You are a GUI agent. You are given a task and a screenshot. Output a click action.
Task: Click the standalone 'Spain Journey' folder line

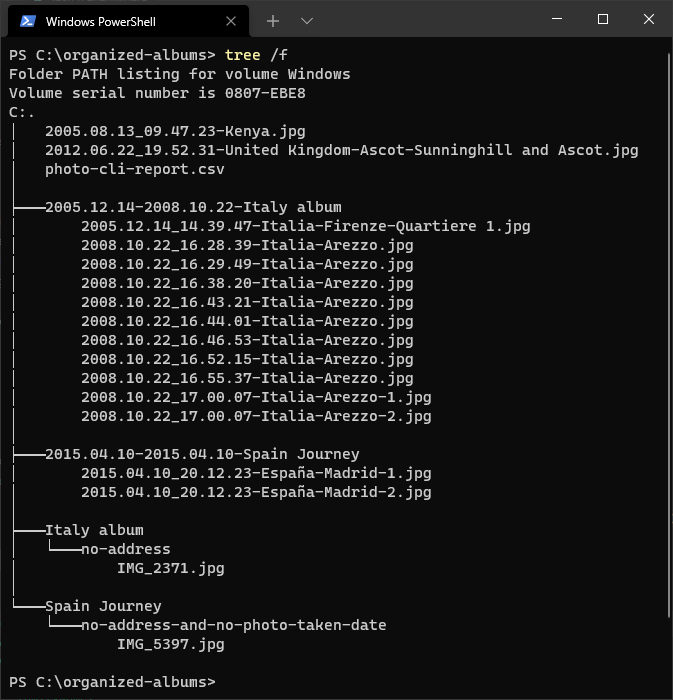(x=103, y=606)
